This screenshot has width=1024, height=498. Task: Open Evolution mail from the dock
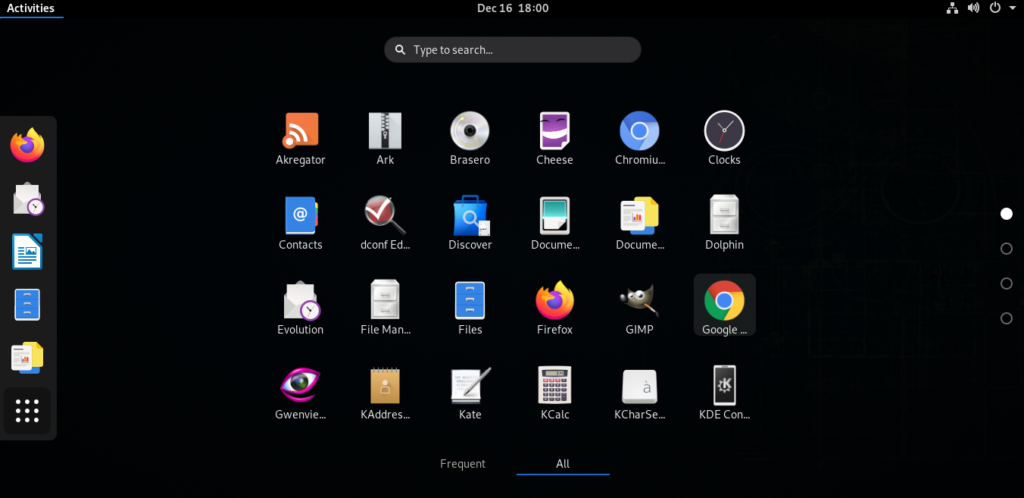point(27,198)
